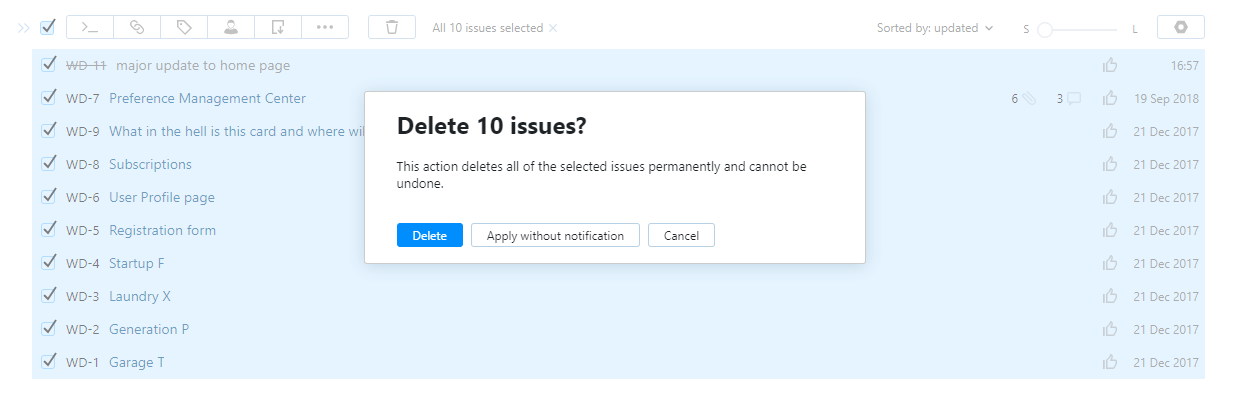Open the Subscriptions issue link

[150, 165]
